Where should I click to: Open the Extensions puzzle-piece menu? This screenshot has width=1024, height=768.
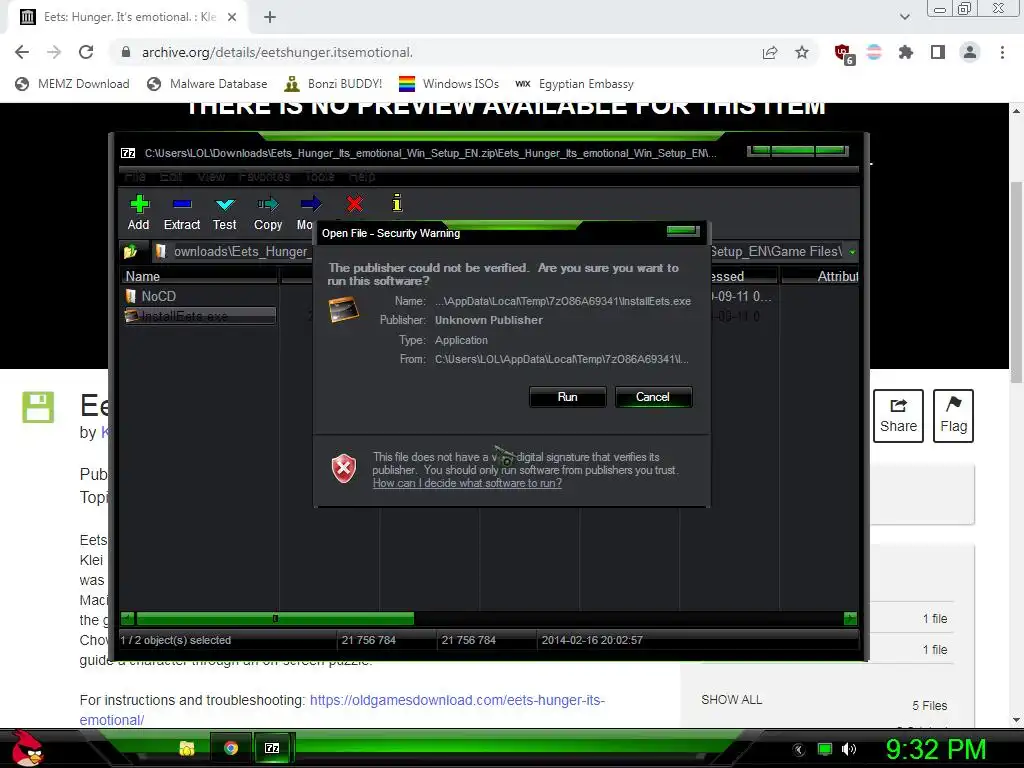(906, 52)
